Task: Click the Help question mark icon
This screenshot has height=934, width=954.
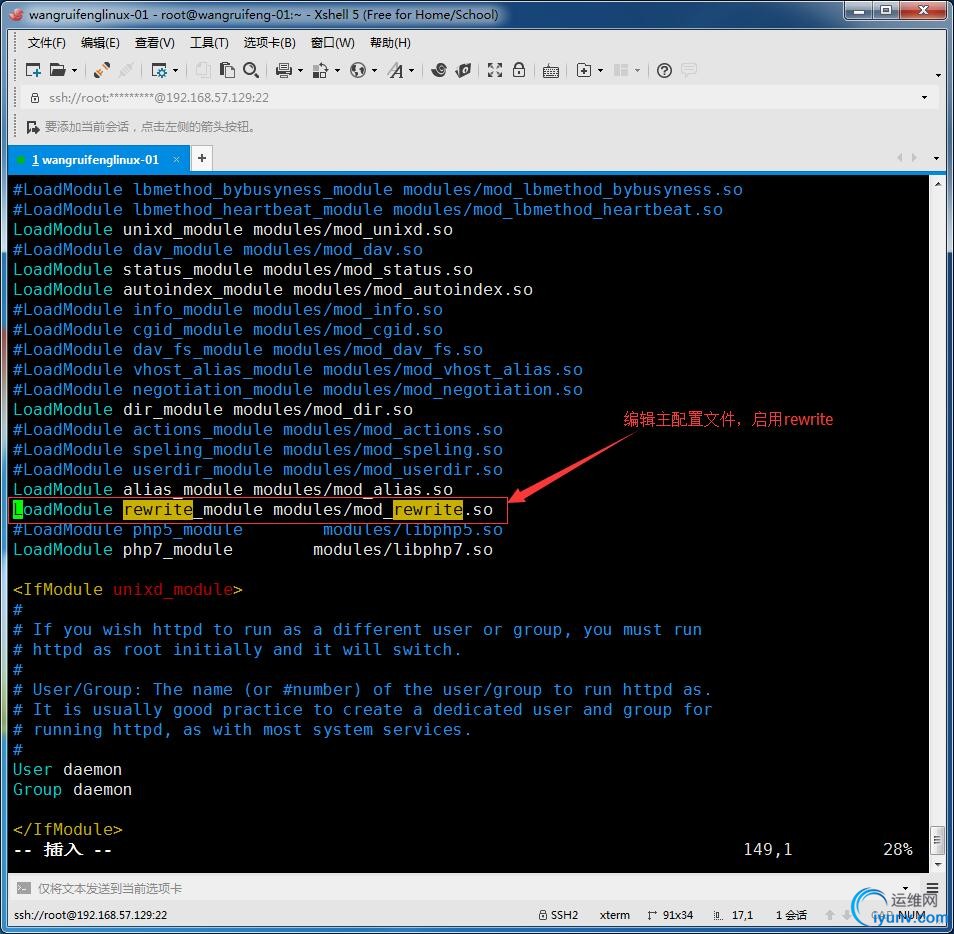Action: pos(664,70)
